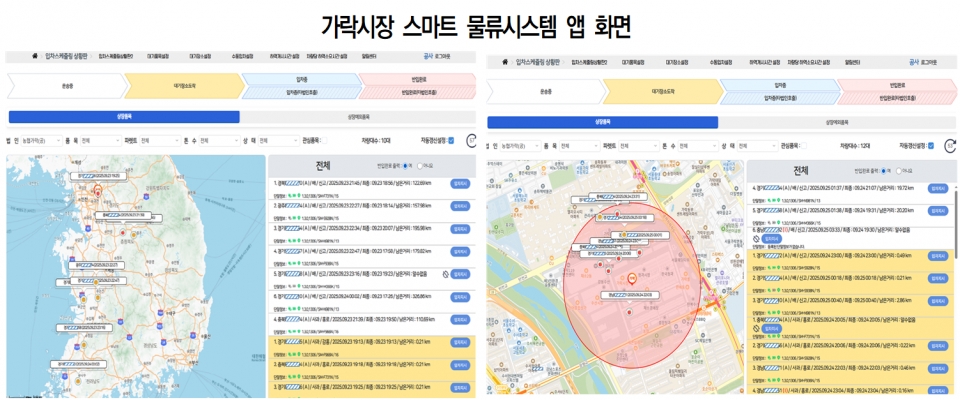Screen dimensions: 960x400
Task: Select the 아니요 radio button in the right list header
Action: [x=899, y=170]
